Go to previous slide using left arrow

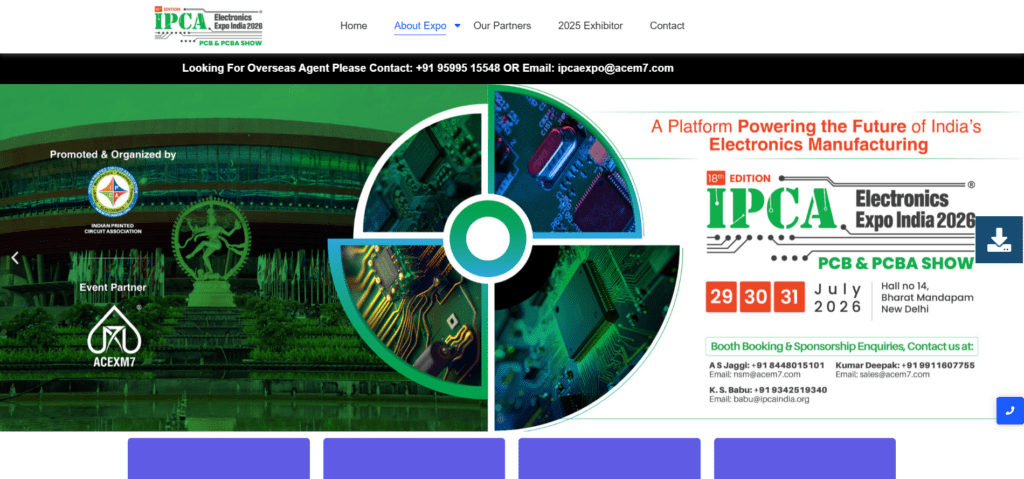[x=15, y=258]
